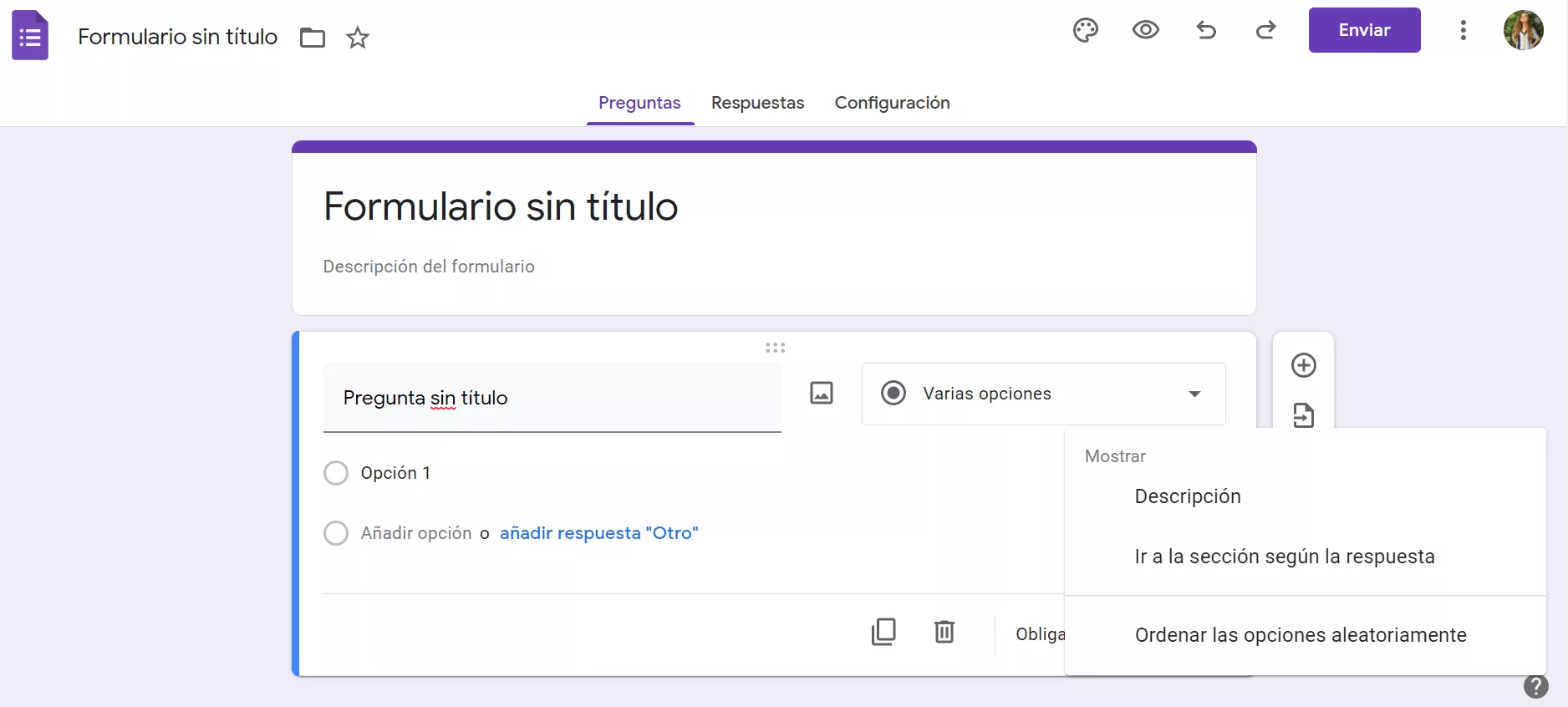This screenshot has width=1568, height=707.
Task: Click the Añadir opción radio circle
Action: (336, 533)
